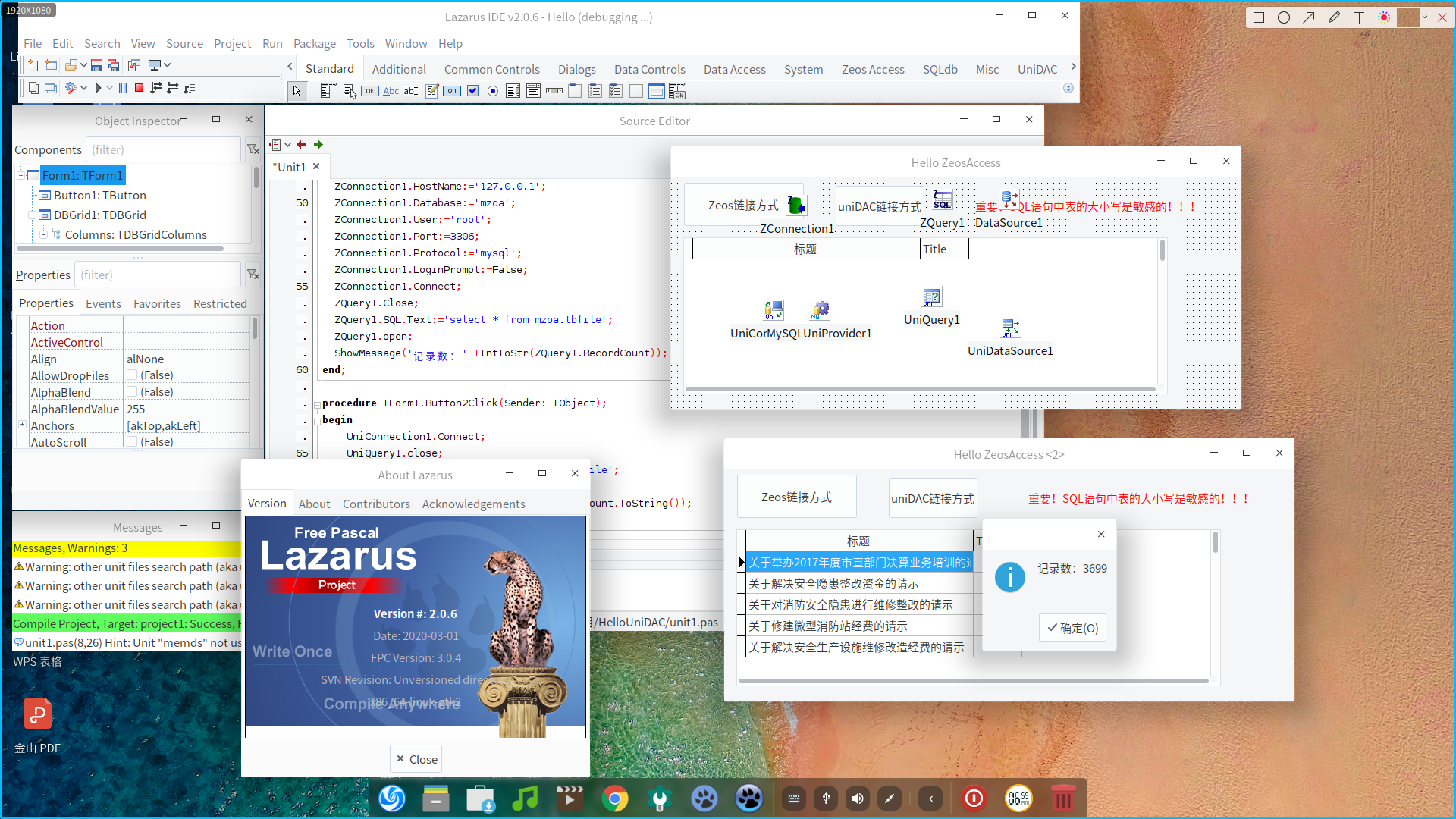Select Button1: TButton in component tree
1456x819 pixels.
click(99, 195)
